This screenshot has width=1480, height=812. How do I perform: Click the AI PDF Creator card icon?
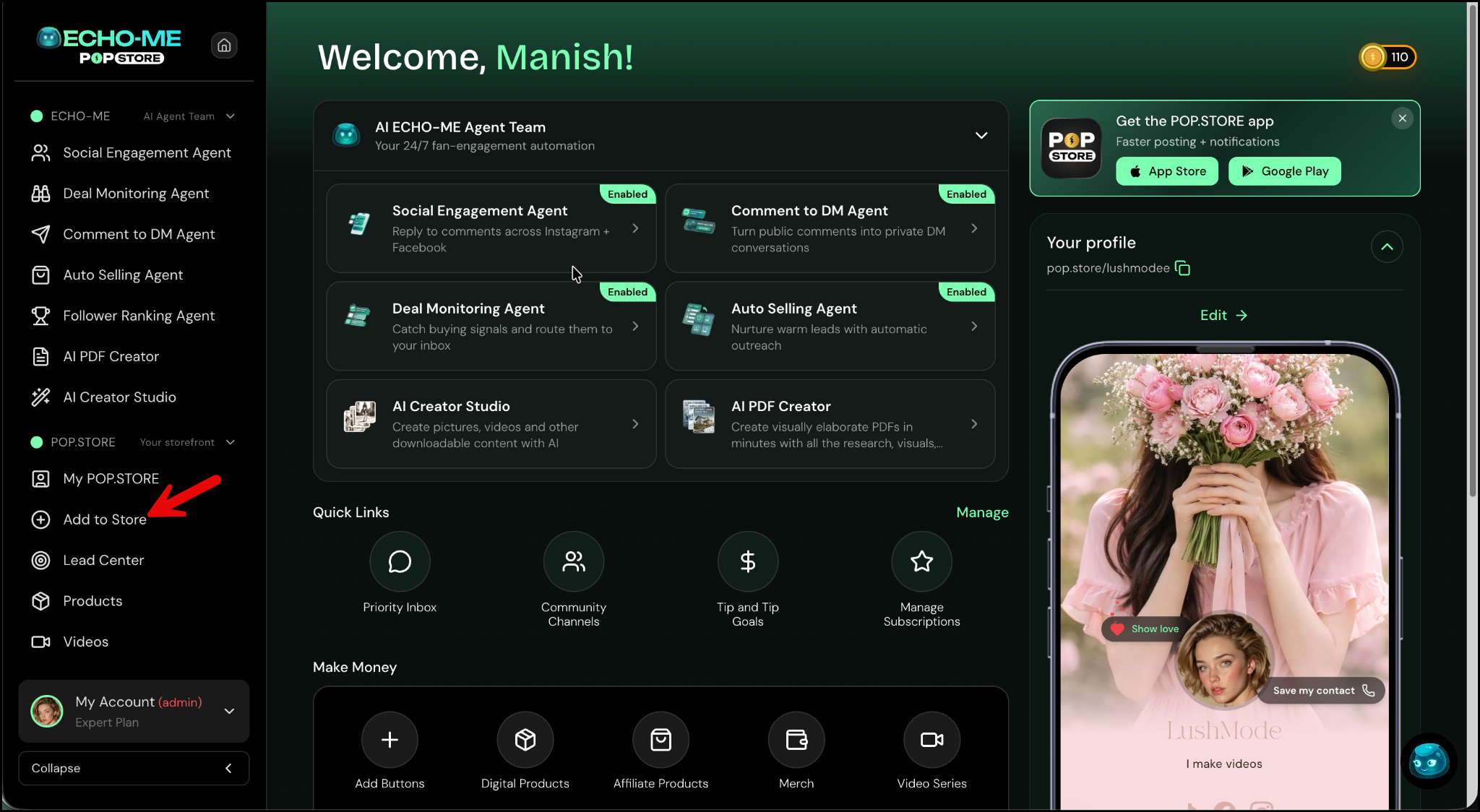point(698,417)
